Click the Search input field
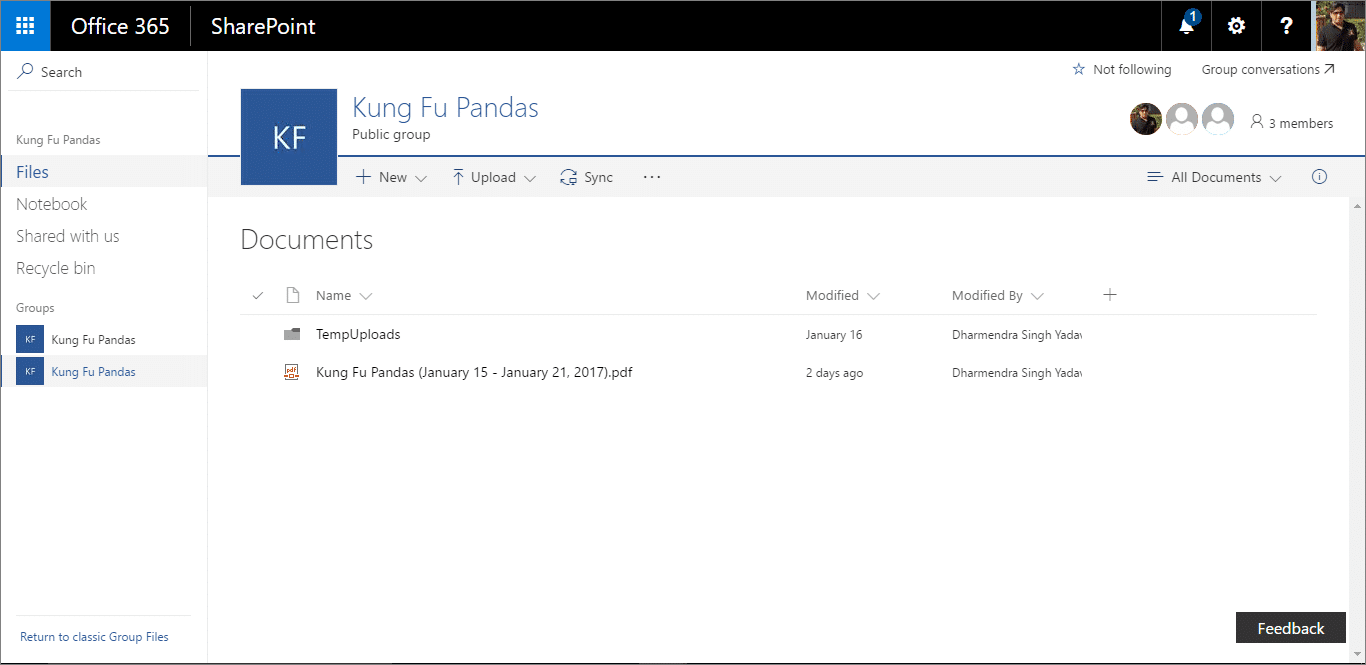The image size is (1366, 665). (105, 72)
